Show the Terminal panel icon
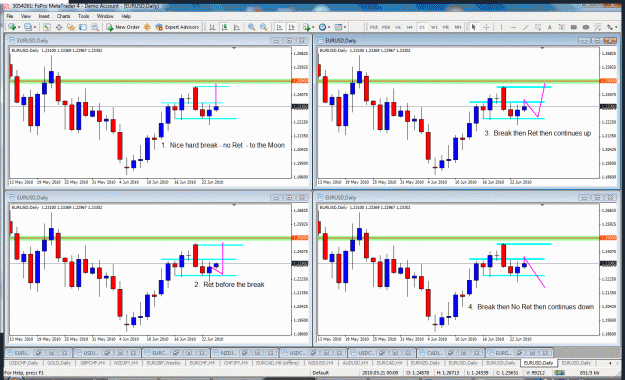Viewport: 625px width, 380px height. pos(83,27)
